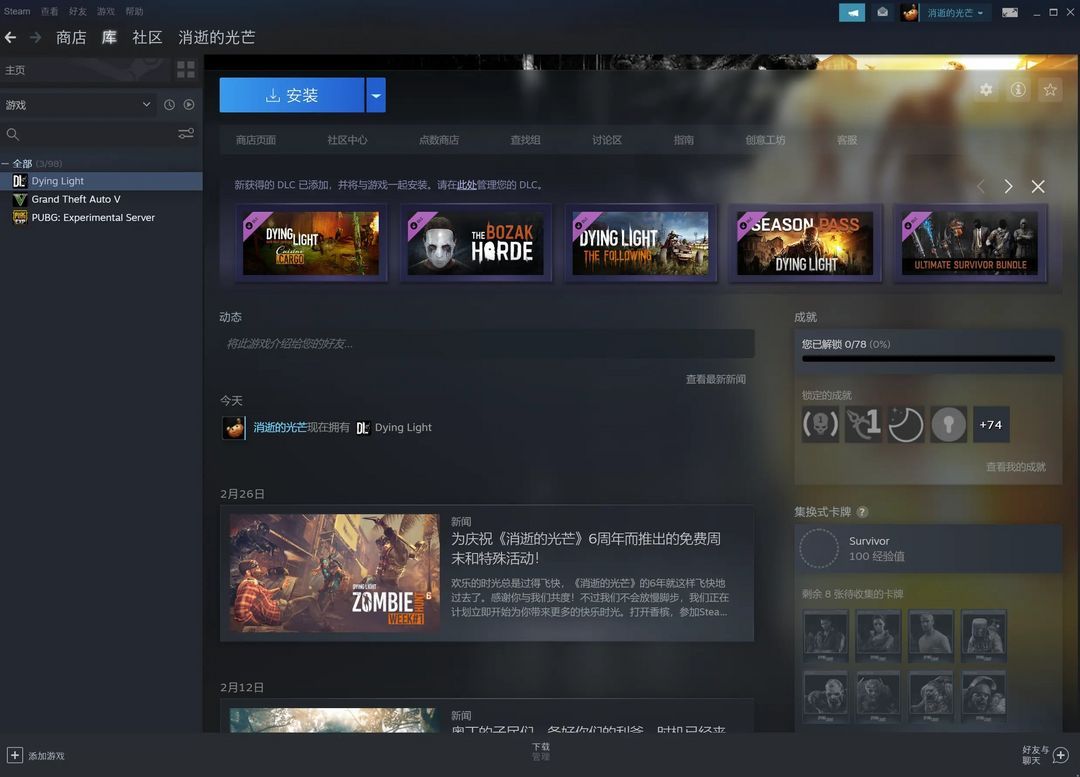This screenshot has height=777, width=1080.
Task: Open the 帮助 menu
Action: coord(134,11)
